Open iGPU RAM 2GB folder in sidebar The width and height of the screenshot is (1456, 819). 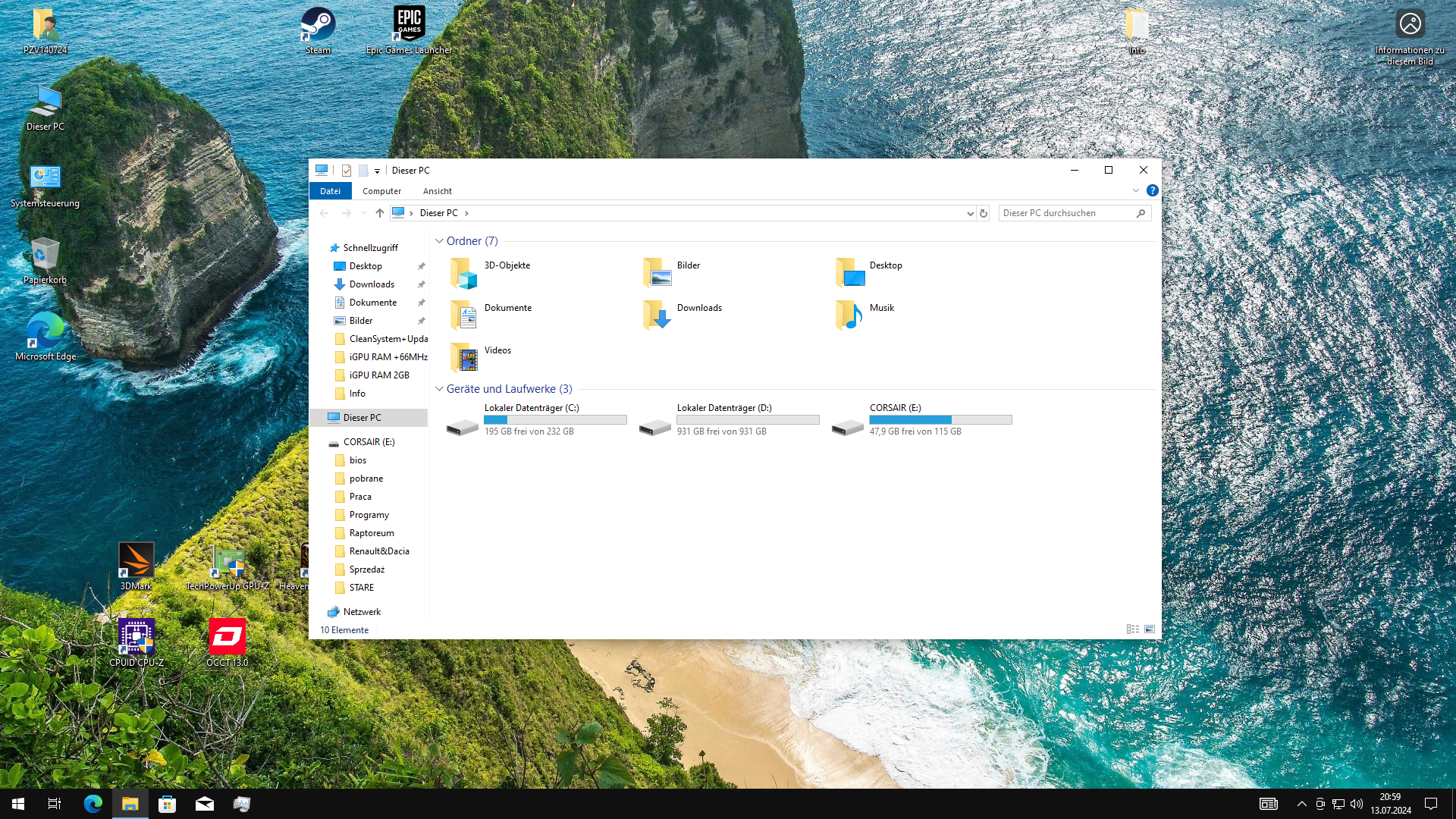[379, 375]
